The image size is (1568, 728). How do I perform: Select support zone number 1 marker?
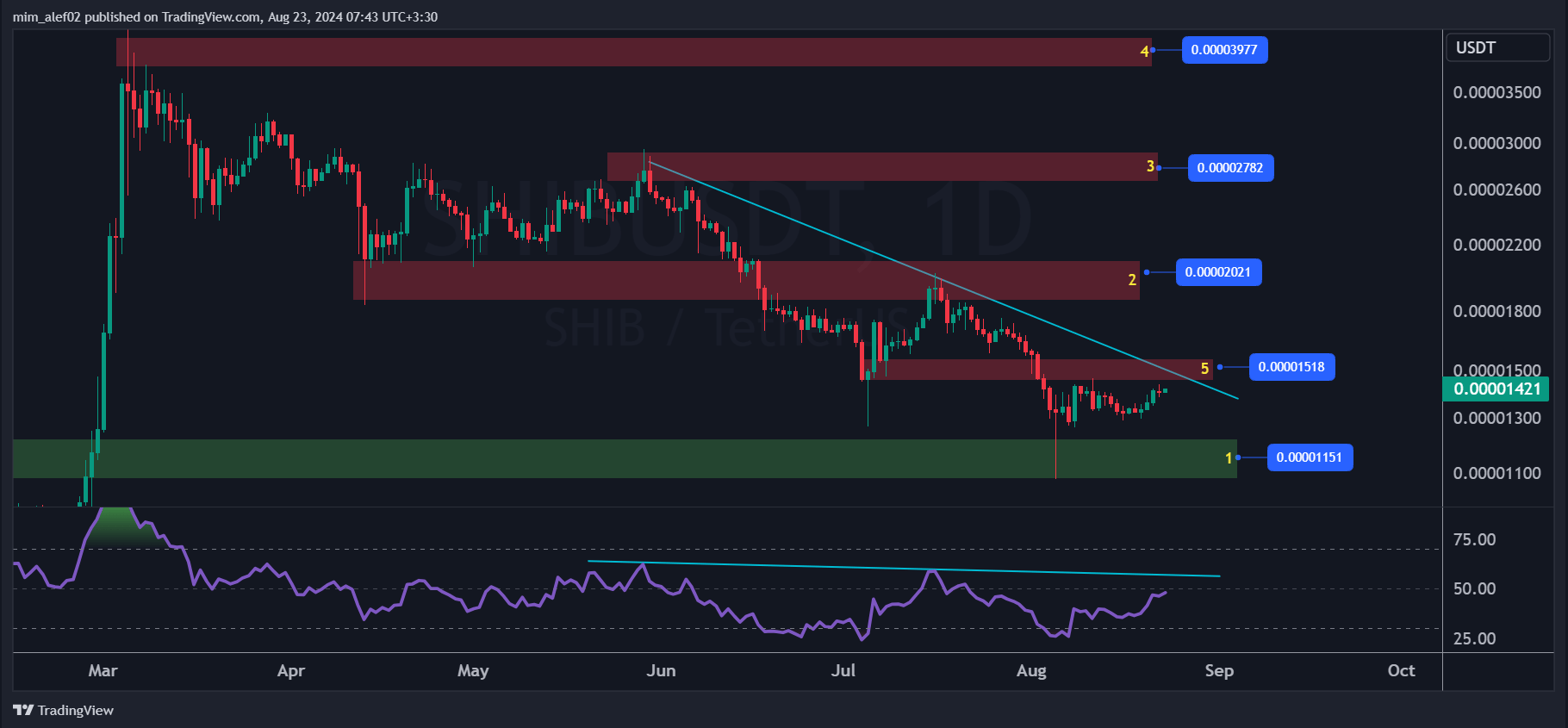coord(1229,458)
